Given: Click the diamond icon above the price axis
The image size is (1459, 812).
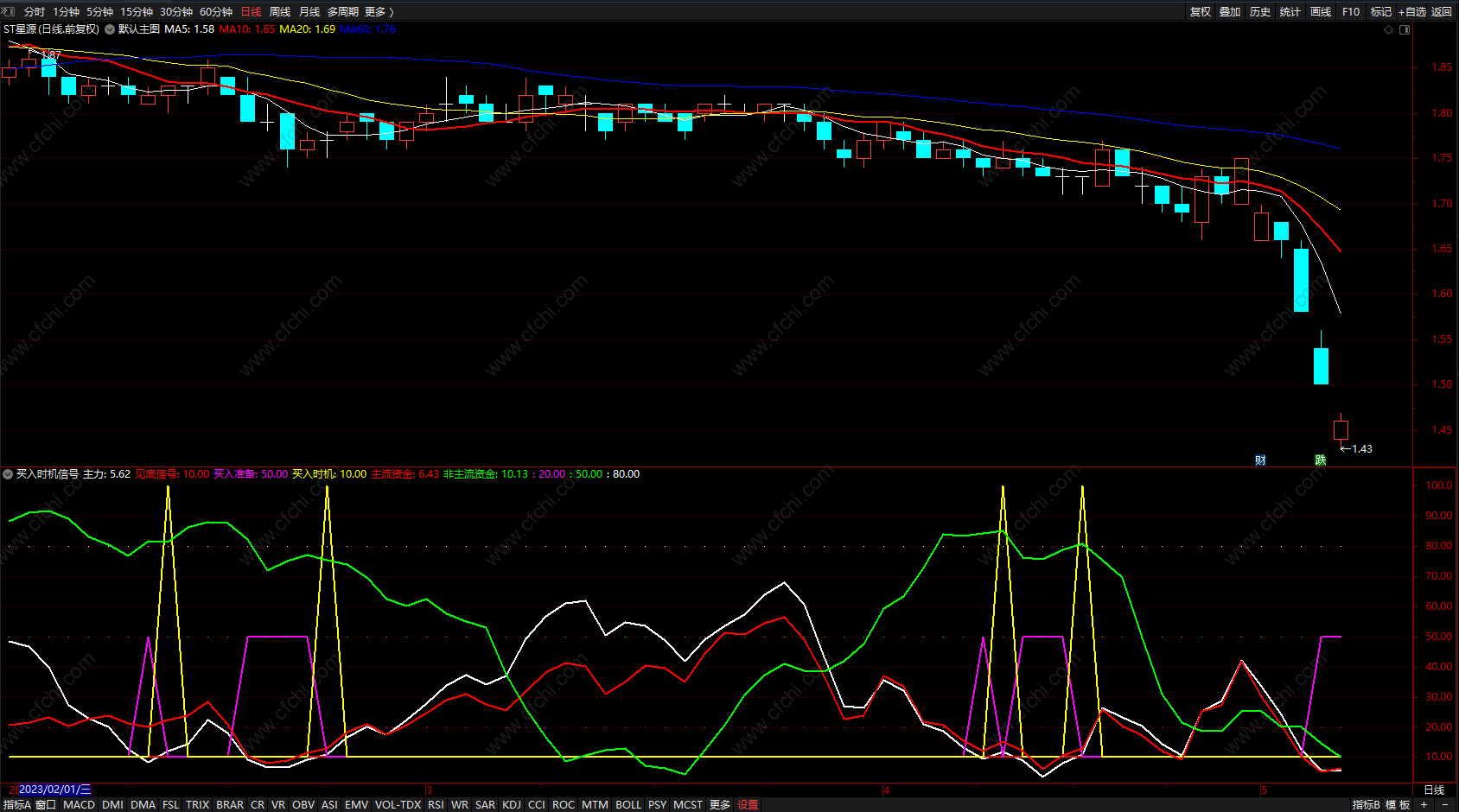Looking at the screenshot, I should tap(1389, 29).
